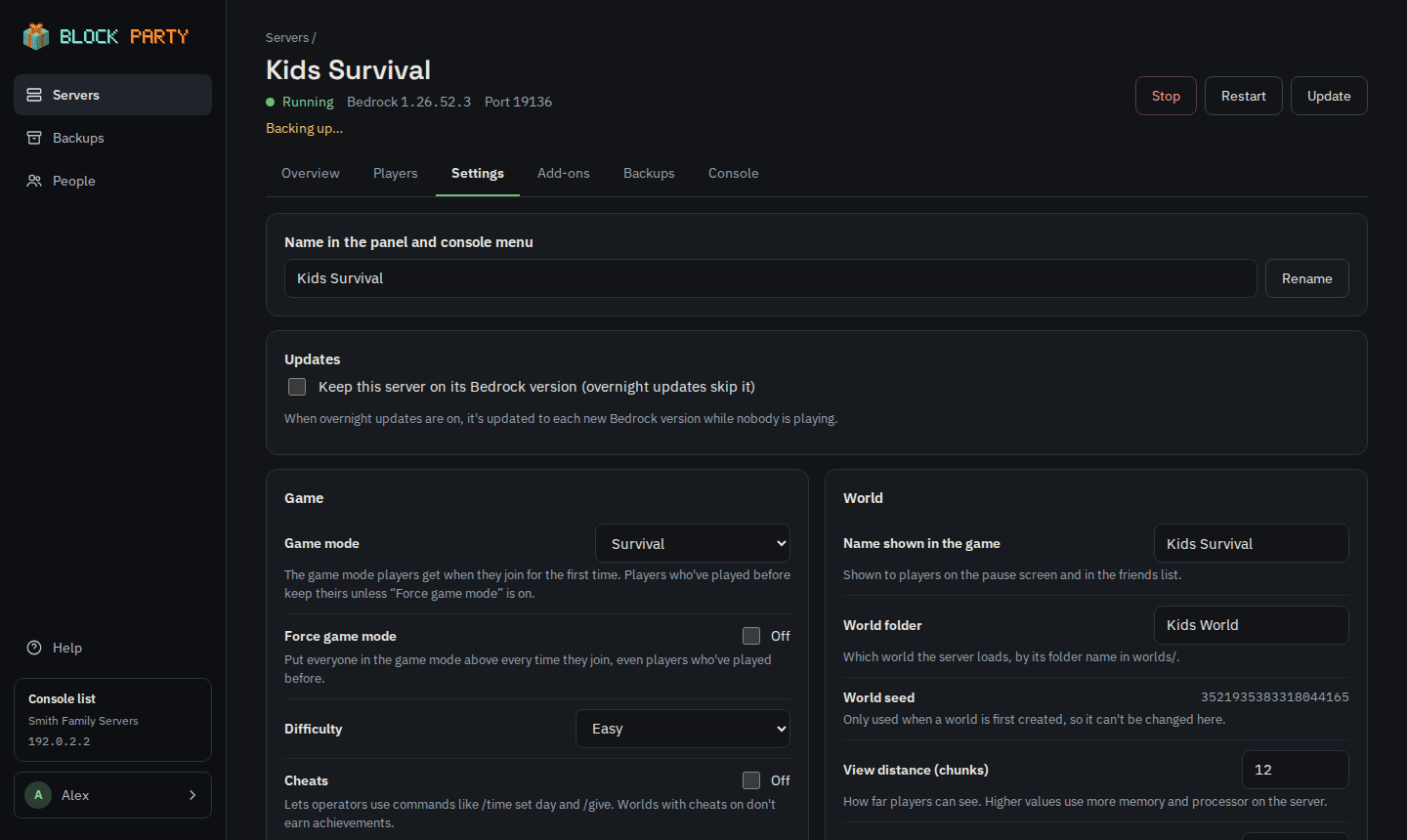Click world seed value 3521935383318044165

click(1275, 697)
